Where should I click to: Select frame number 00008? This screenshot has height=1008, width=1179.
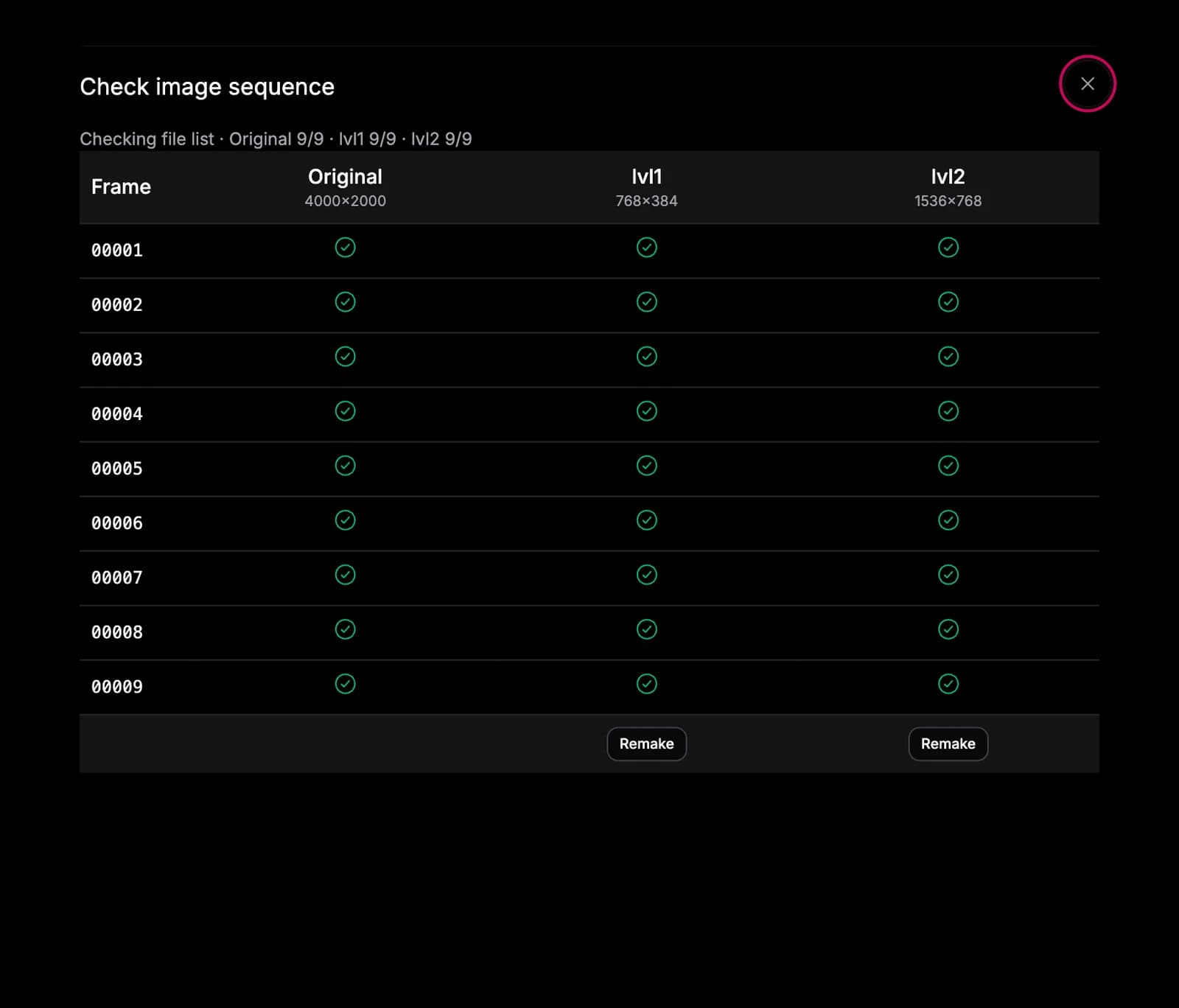[116, 632]
